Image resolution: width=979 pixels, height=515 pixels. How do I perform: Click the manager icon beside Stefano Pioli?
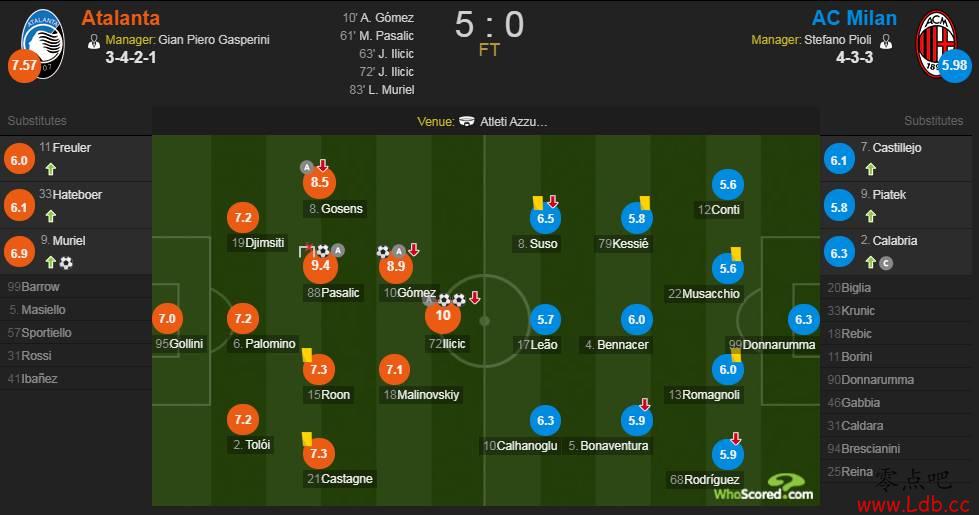(x=885, y=41)
